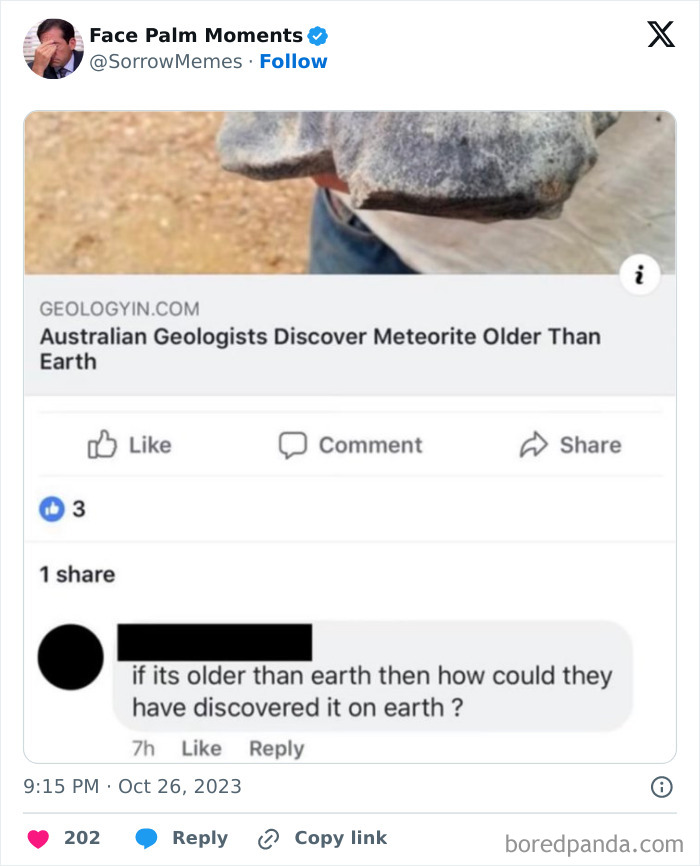The height and width of the screenshot is (866, 700).
Task: Click the X logo icon
Action: [x=660, y=35]
